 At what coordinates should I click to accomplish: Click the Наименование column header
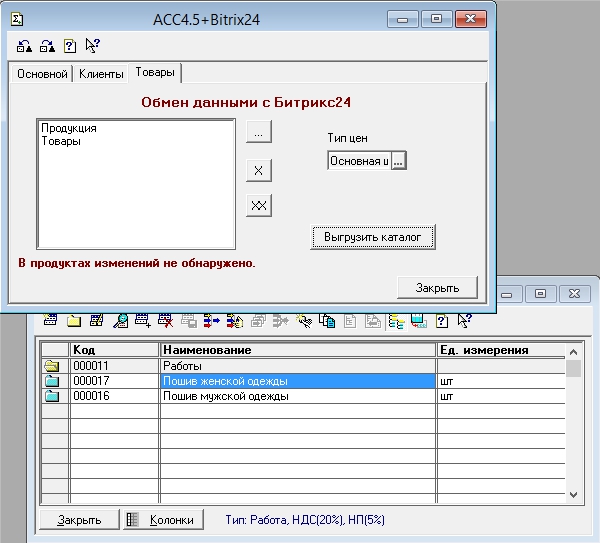coord(297,350)
